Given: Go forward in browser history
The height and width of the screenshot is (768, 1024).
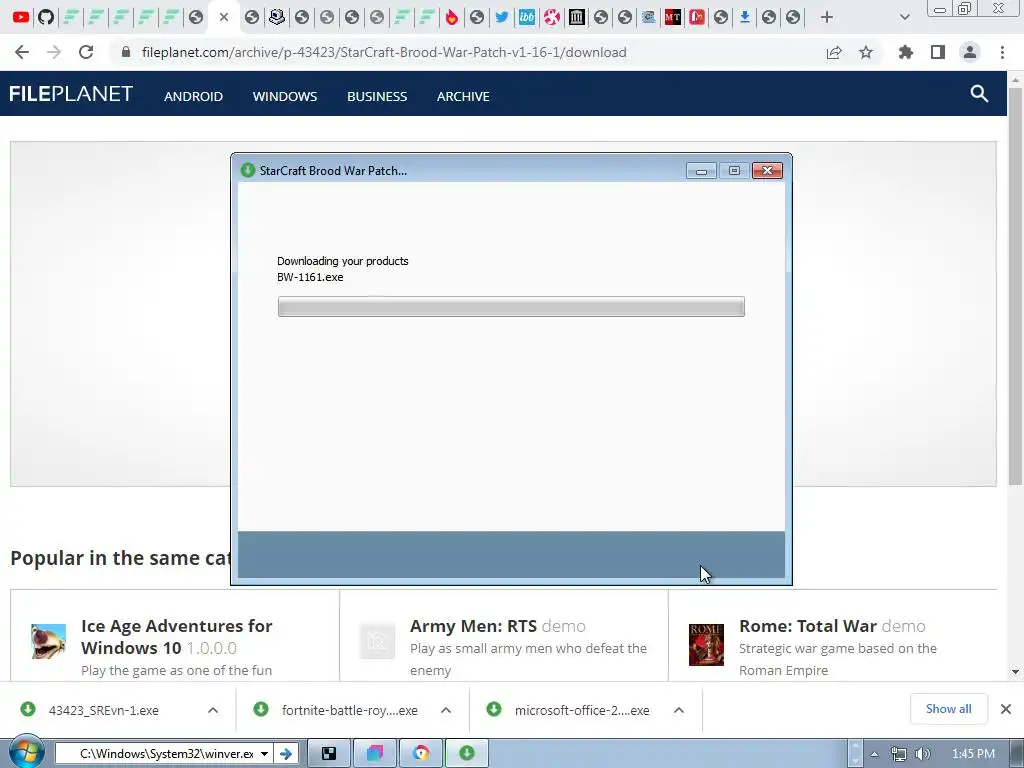Looking at the screenshot, I should [x=54, y=52].
